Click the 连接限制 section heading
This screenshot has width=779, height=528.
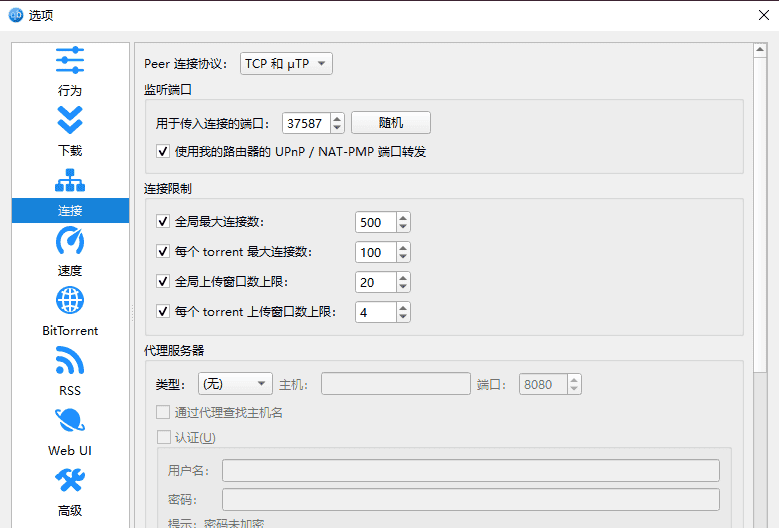pyautogui.click(x=167, y=189)
